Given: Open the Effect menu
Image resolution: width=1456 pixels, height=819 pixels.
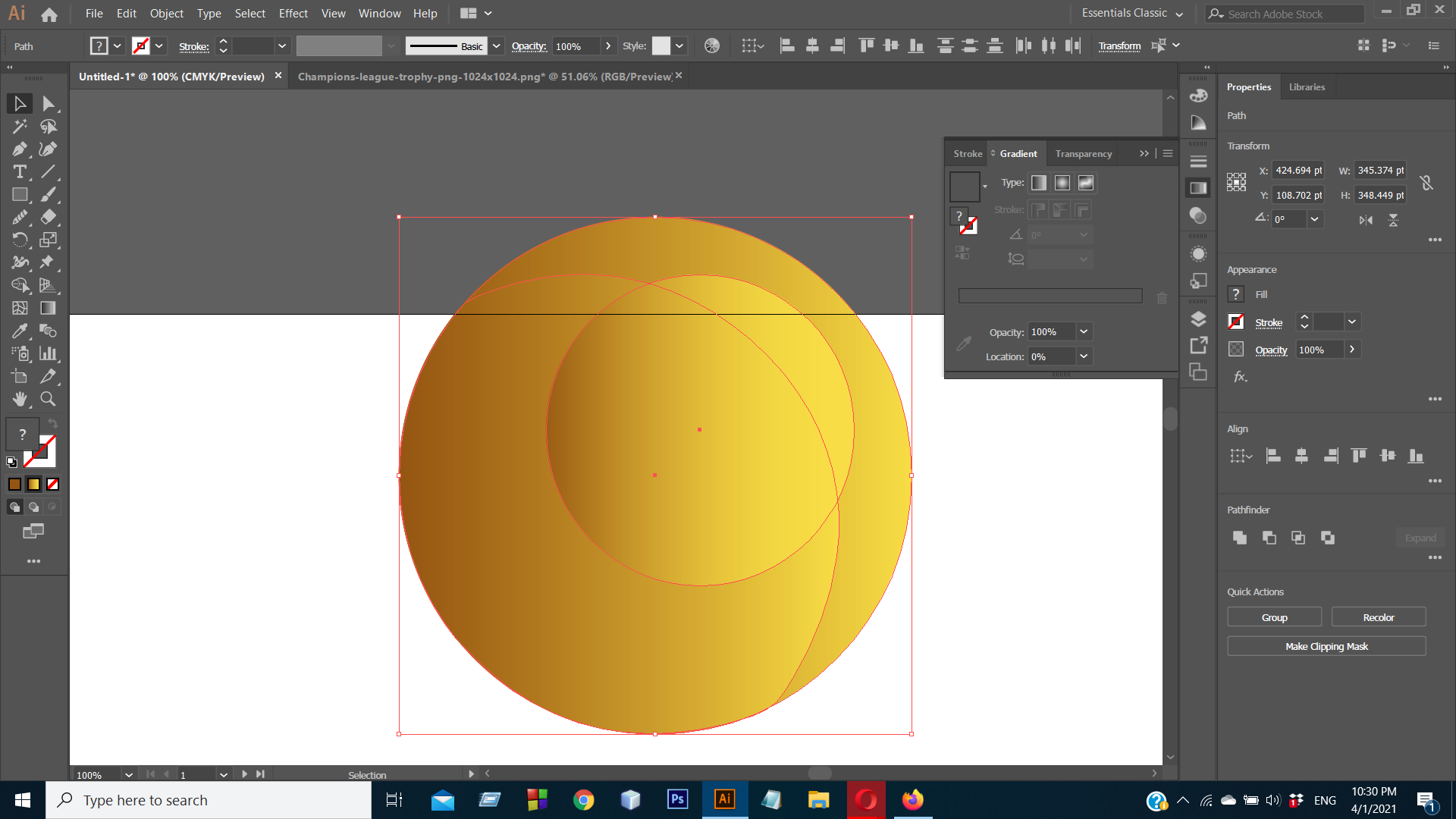Looking at the screenshot, I should pyautogui.click(x=293, y=14).
